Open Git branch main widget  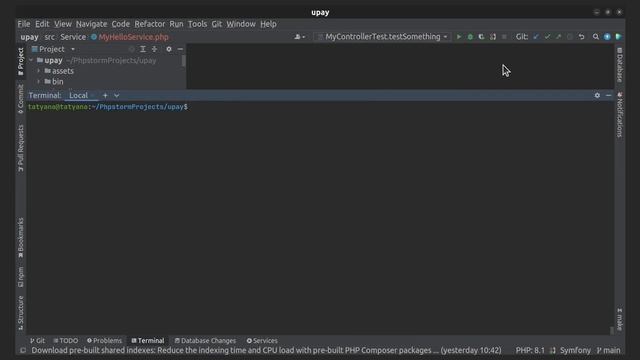[609, 350]
